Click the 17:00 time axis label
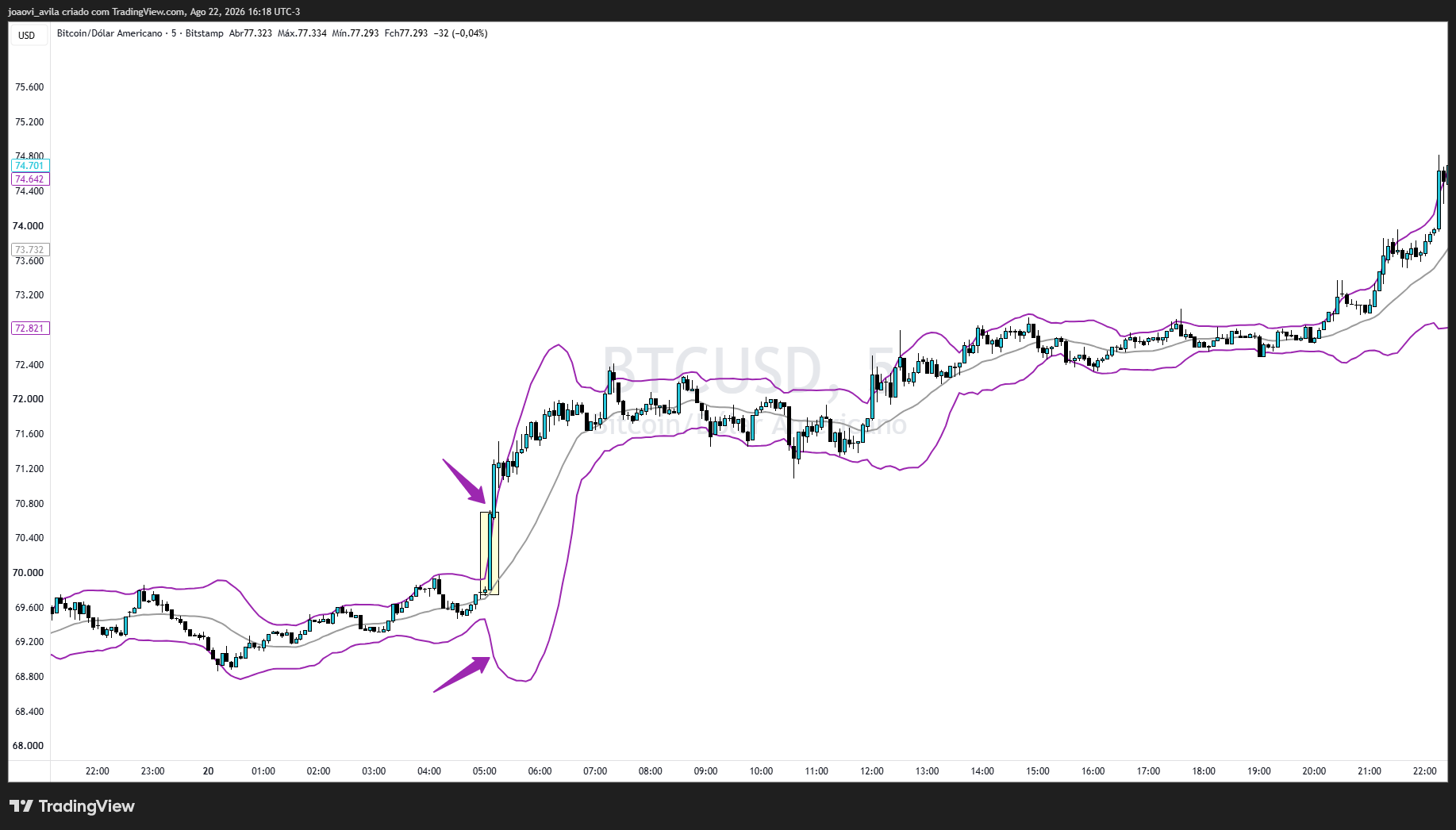Screen dimensions: 1456x830 [x=1148, y=771]
